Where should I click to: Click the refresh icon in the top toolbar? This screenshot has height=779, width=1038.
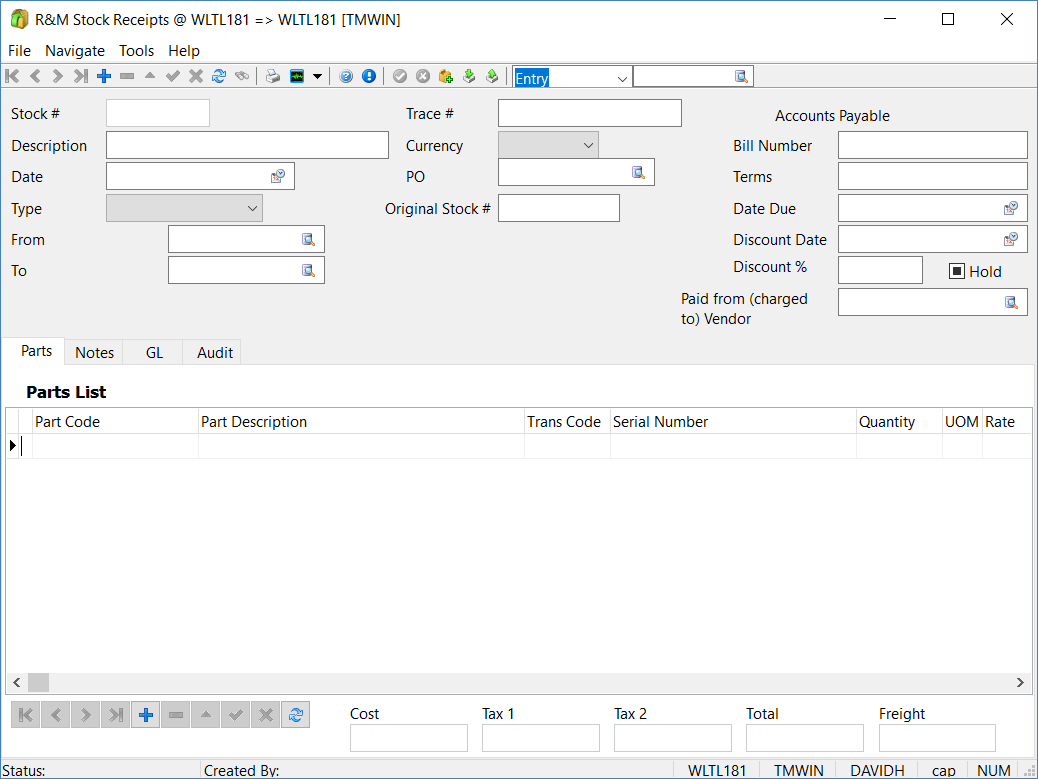[219, 77]
